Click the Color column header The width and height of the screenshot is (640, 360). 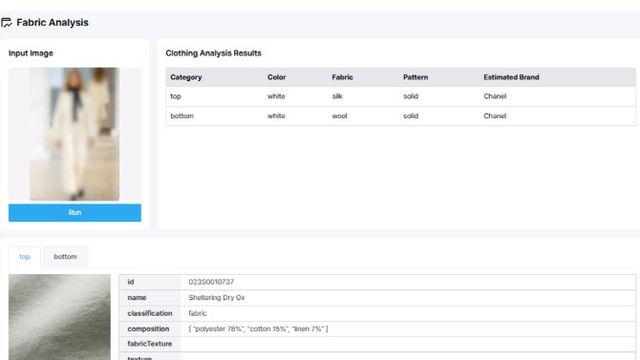click(x=276, y=77)
